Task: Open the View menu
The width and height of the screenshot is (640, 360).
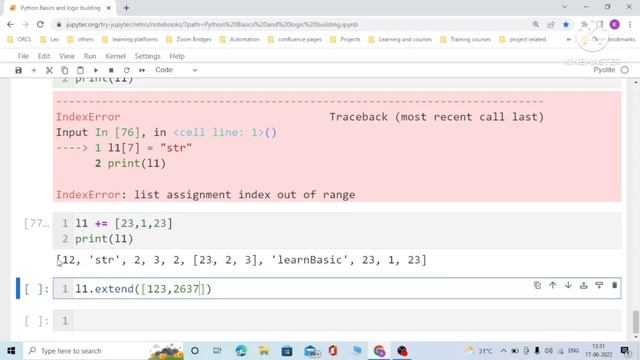Action: 67,56
